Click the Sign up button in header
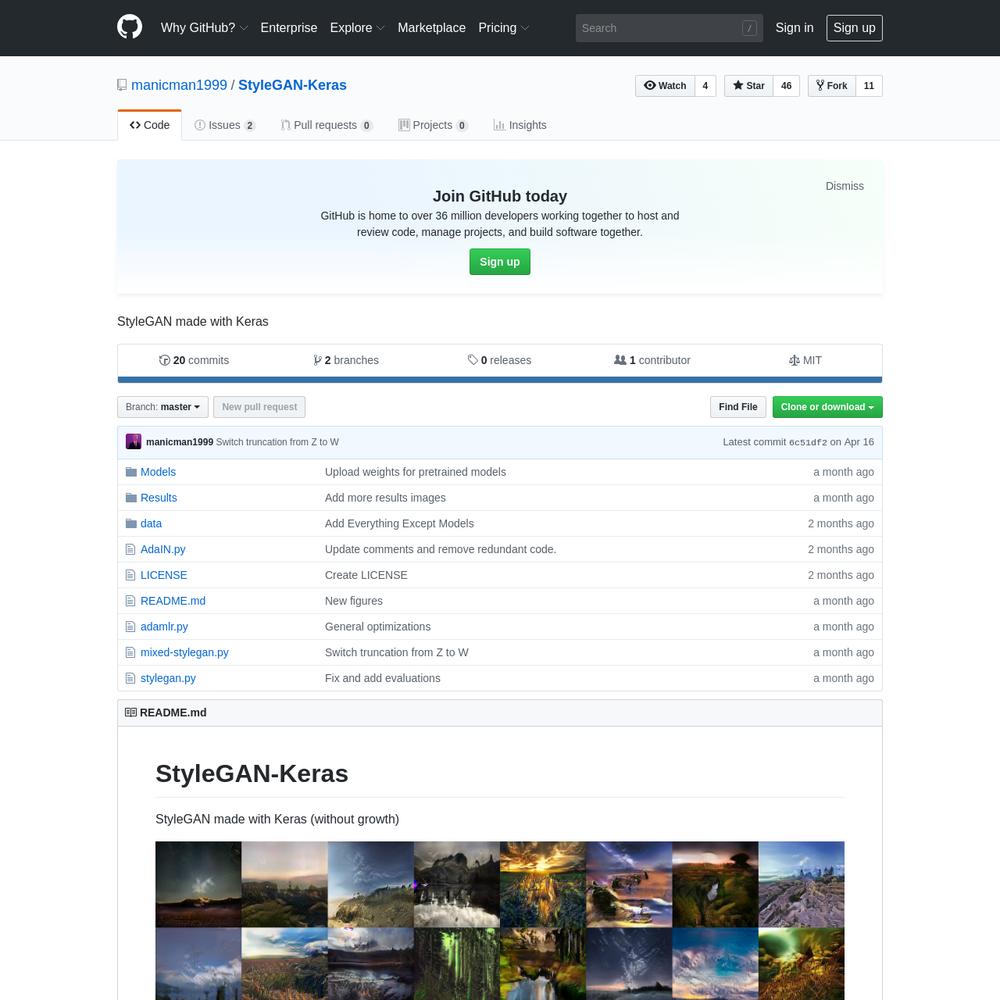The image size is (1000, 1000). pyautogui.click(x=854, y=28)
